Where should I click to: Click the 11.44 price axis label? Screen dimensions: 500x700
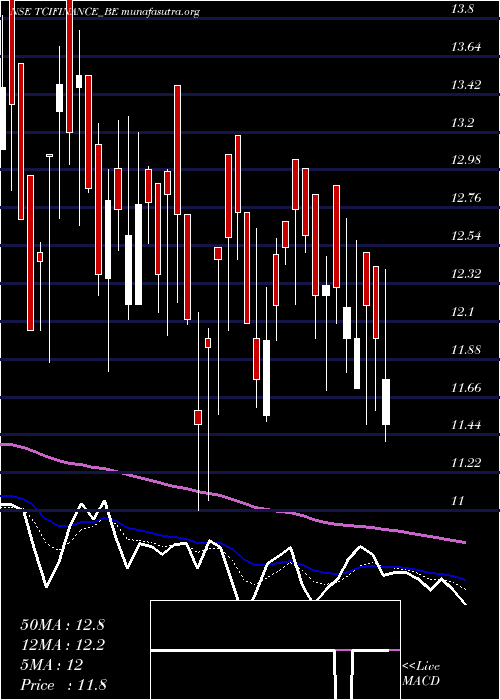pyautogui.click(x=466, y=425)
